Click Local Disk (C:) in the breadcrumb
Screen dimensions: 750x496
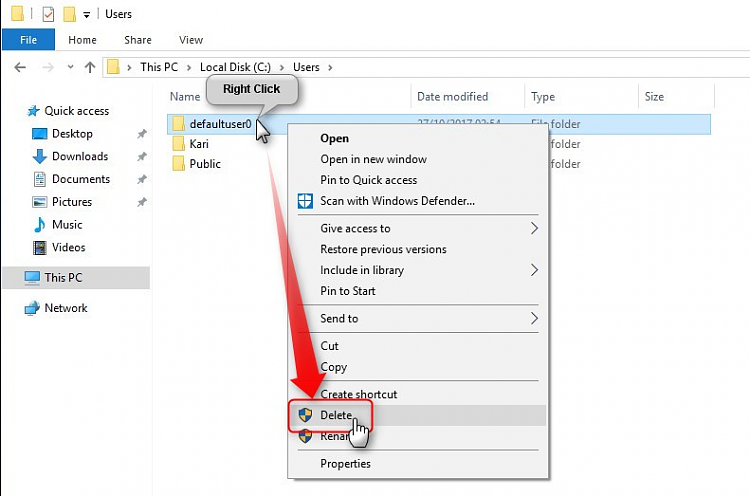pos(235,67)
